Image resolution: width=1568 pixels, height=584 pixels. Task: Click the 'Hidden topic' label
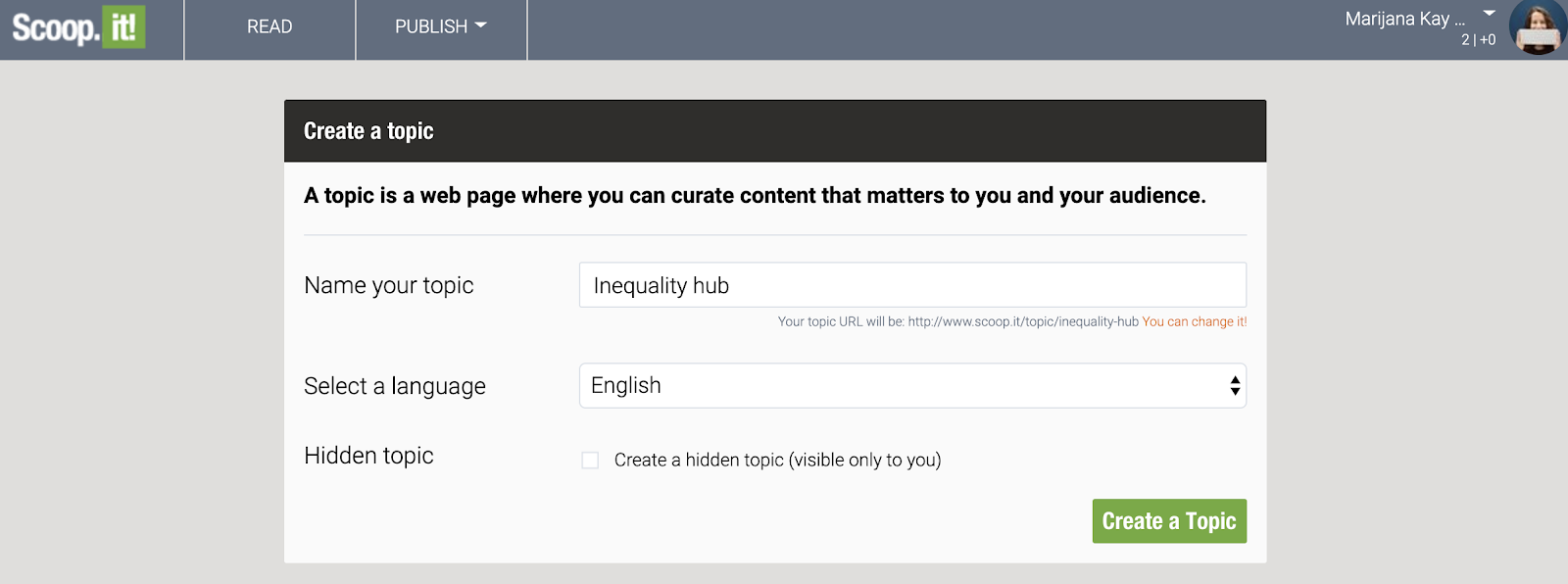click(368, 456)
